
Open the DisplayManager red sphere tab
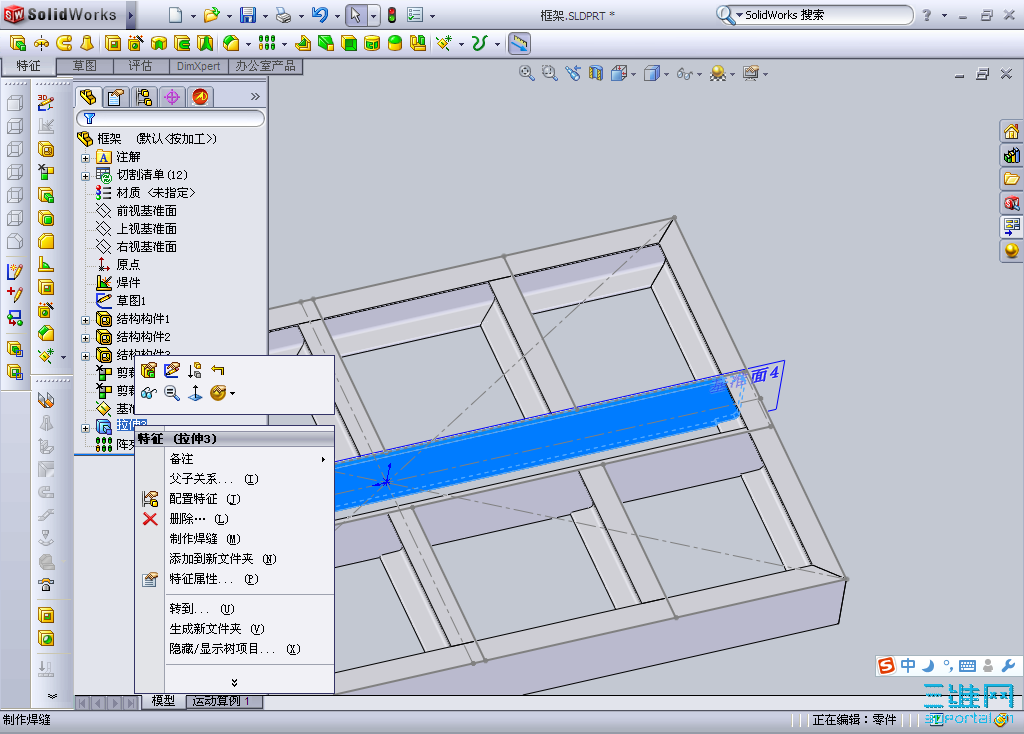[200, 97]
